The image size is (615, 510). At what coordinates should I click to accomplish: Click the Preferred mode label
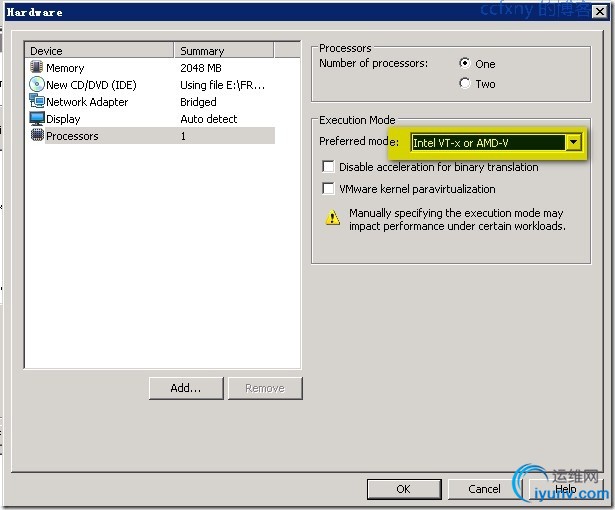point(359,141)
